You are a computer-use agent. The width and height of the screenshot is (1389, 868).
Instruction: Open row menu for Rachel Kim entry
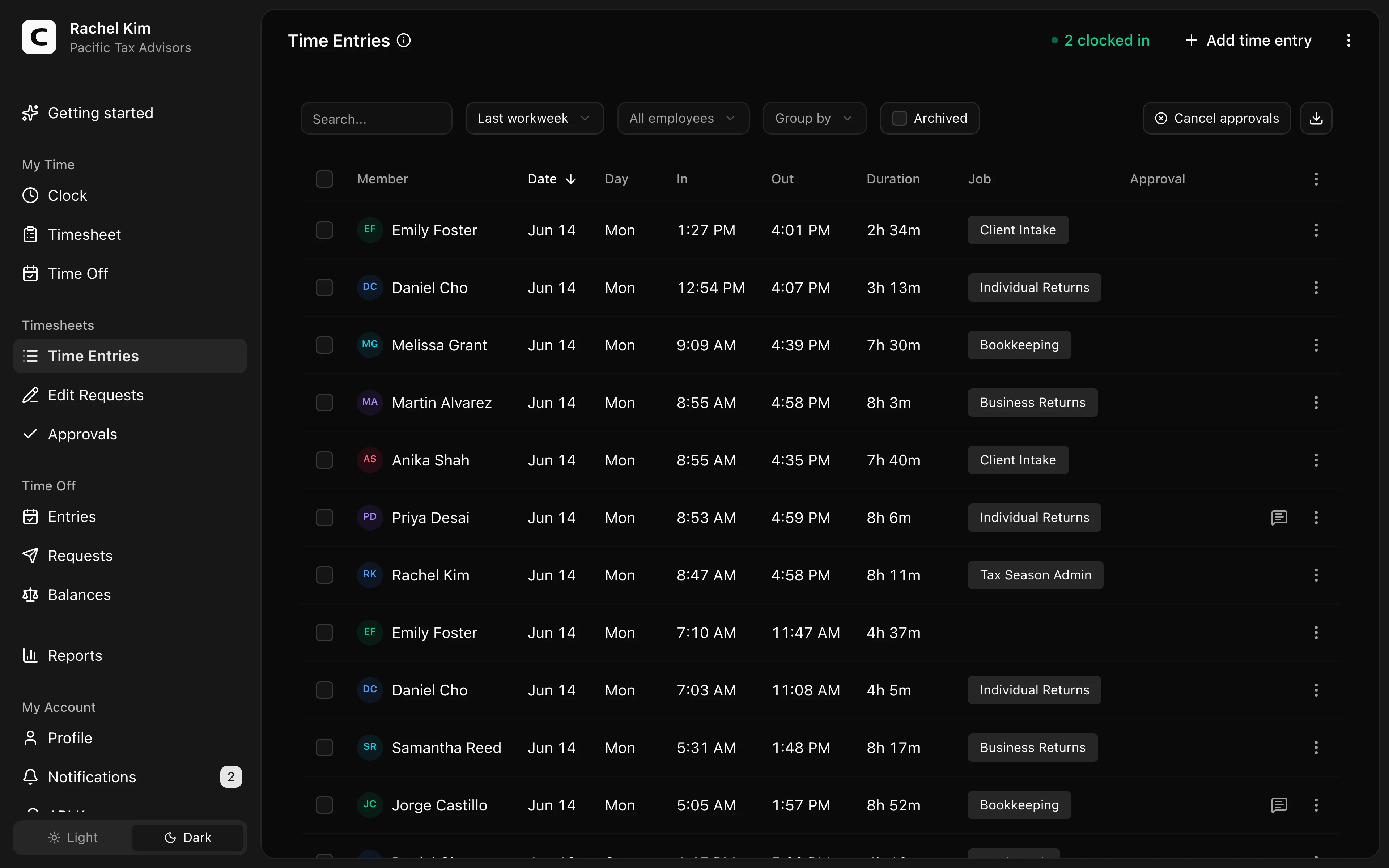tap(1316, 575)
